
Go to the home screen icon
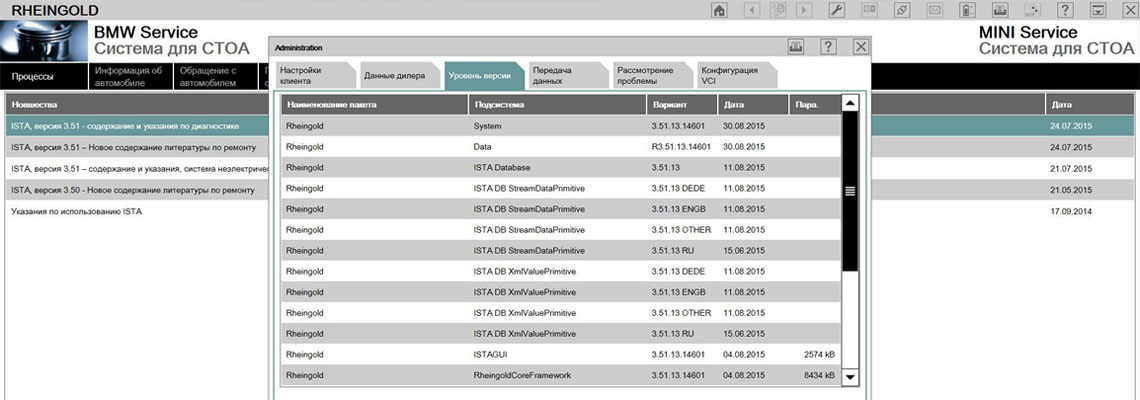(719, 10)
